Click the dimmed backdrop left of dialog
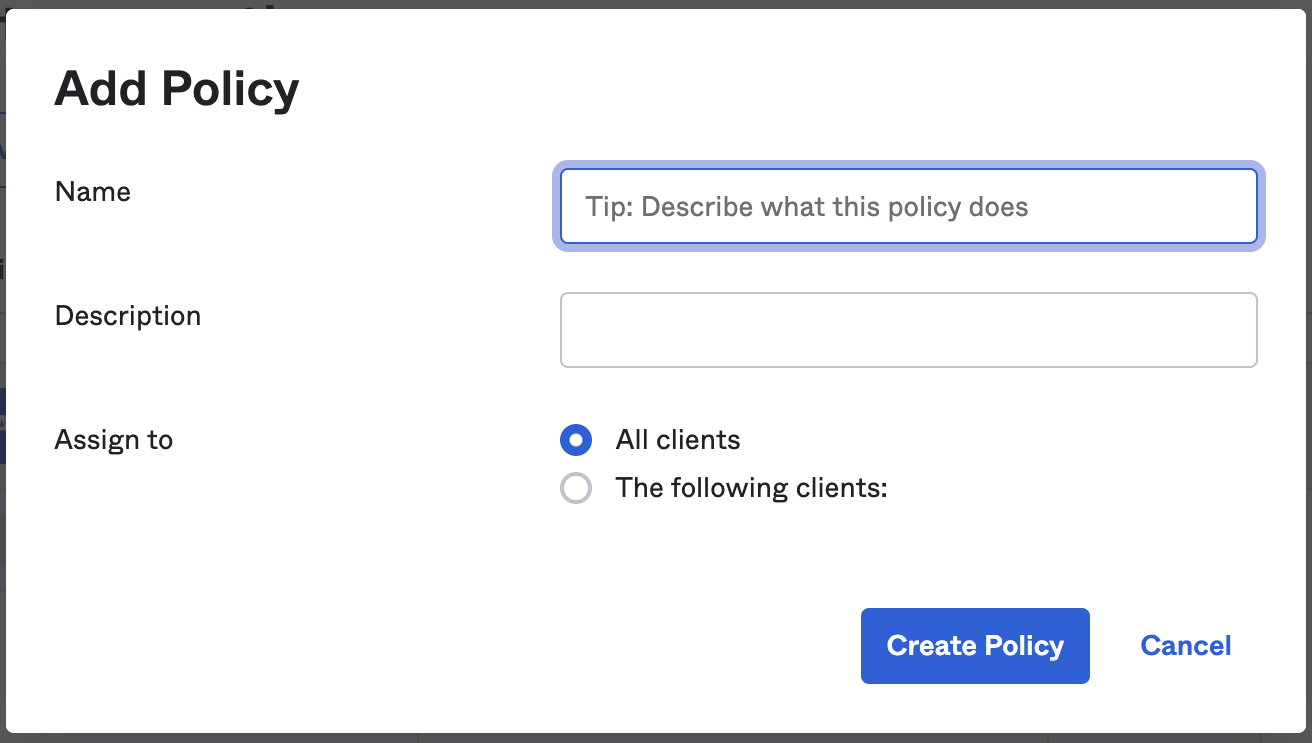This screenshot has height=743, width=1312. 3,371
